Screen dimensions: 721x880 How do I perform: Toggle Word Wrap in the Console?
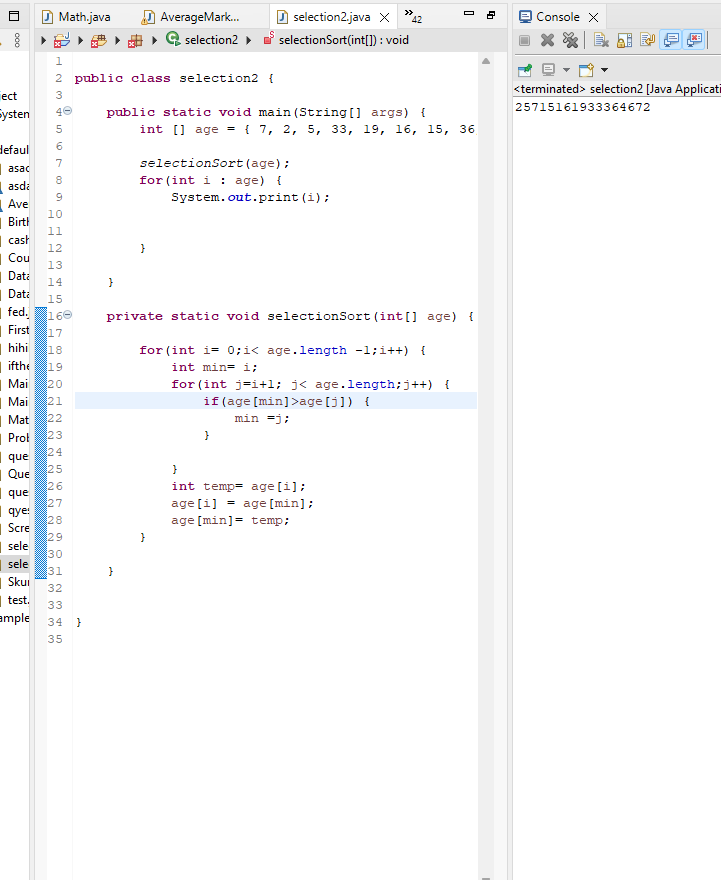[647, 40]
